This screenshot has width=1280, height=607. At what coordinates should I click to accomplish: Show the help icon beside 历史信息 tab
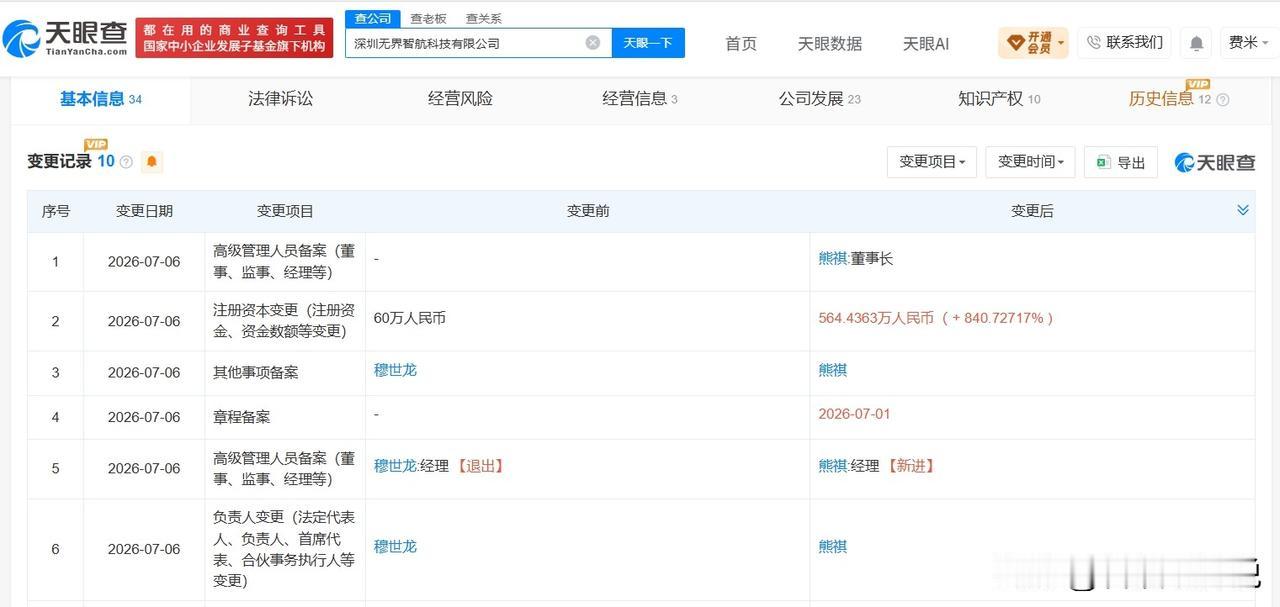1222,100
